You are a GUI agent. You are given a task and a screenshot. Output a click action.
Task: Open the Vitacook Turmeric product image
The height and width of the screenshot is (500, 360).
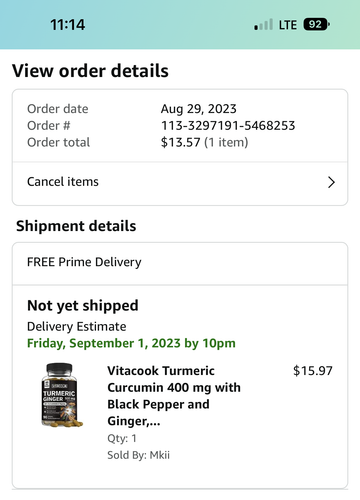point(62,395)
